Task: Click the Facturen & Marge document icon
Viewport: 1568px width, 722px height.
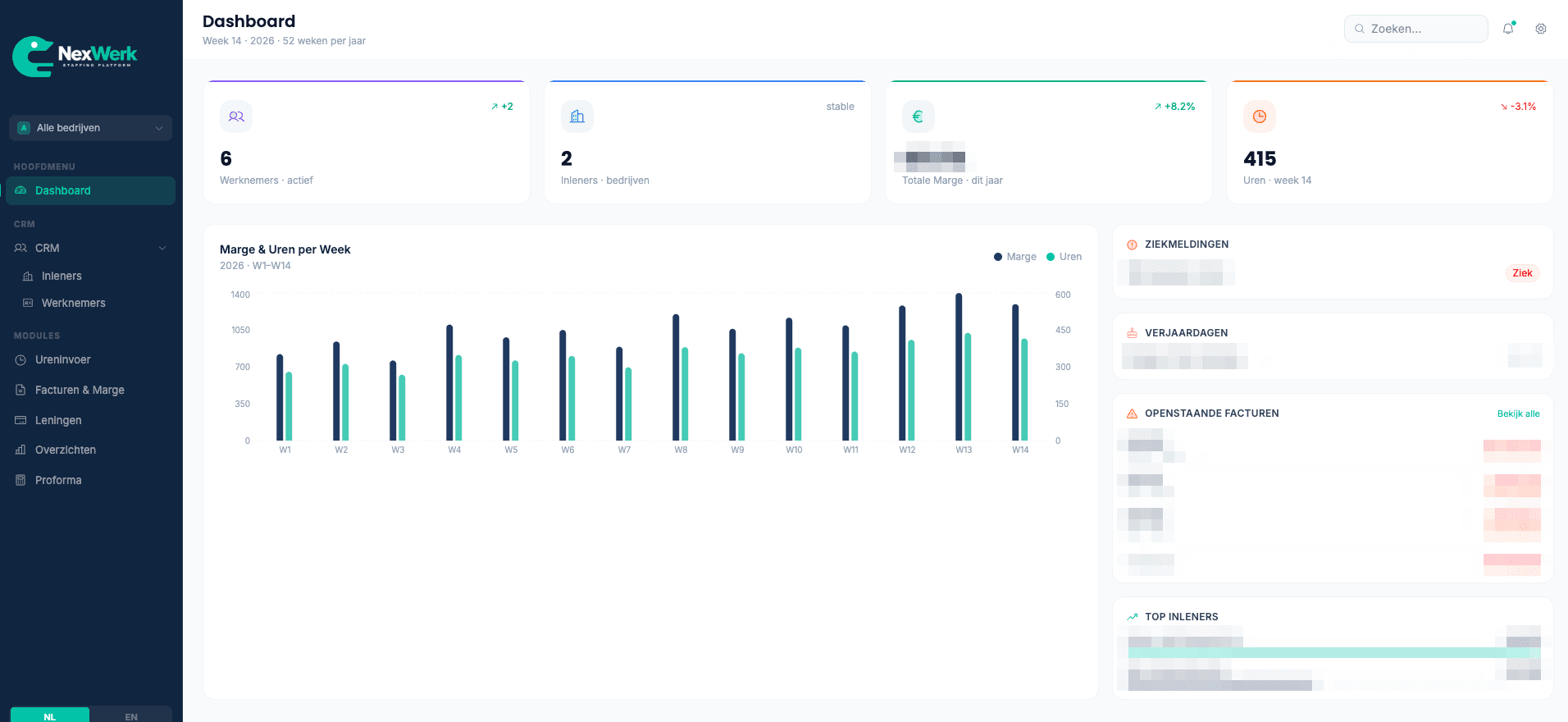Action: pyautogui.click(x=21, y=390)
